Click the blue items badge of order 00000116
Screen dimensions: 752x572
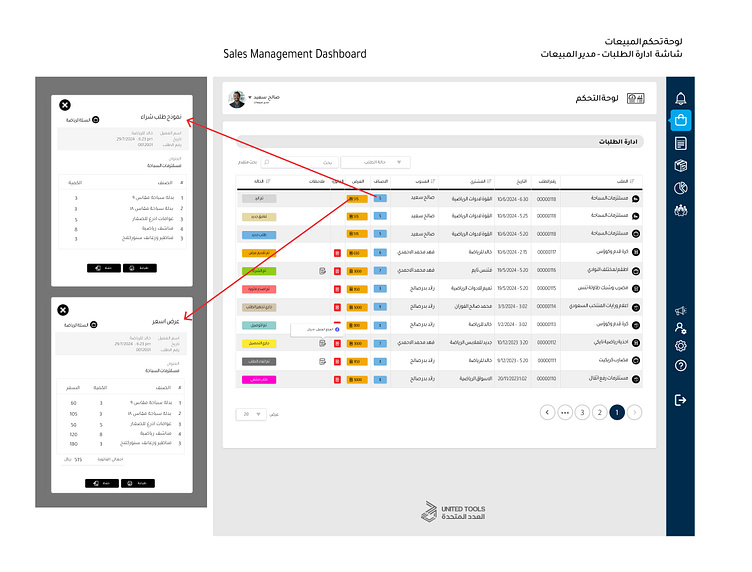click(380, 270)
